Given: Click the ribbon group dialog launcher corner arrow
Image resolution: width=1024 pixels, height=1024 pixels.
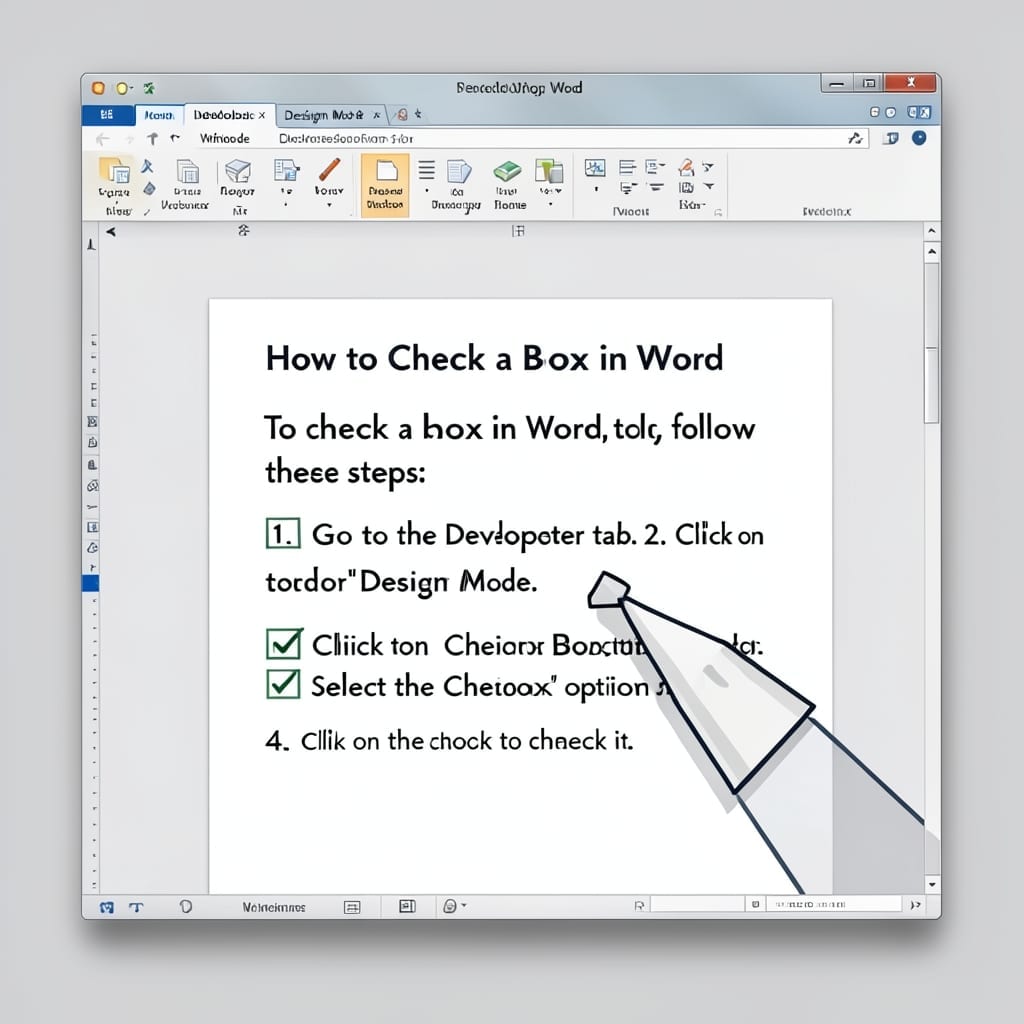Looking at the screenshot, I should point(718,212).
